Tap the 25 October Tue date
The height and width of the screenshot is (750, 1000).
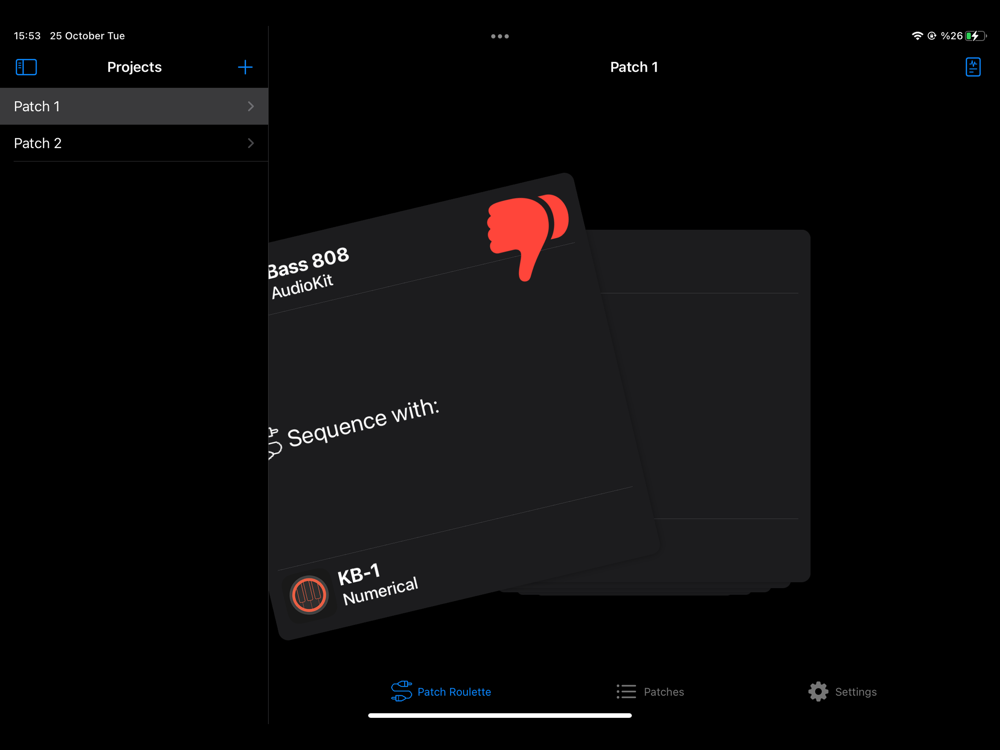87,36
